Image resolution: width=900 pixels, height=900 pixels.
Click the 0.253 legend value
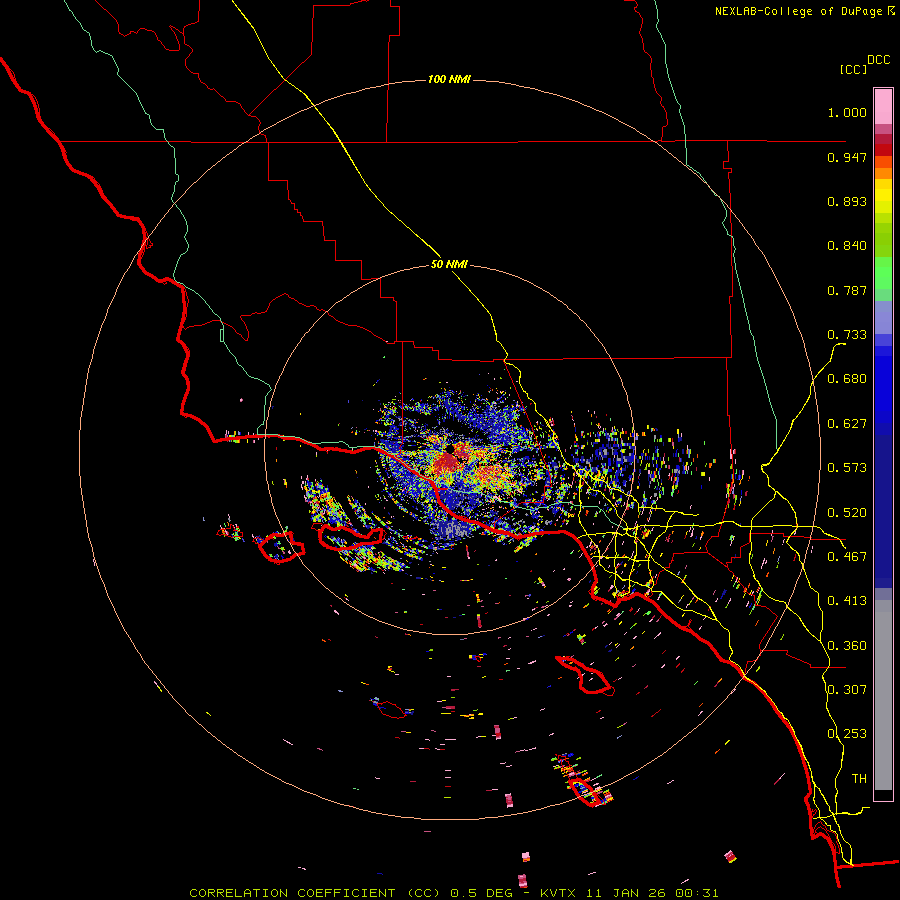pyautogui.click(x=847, y=734)
